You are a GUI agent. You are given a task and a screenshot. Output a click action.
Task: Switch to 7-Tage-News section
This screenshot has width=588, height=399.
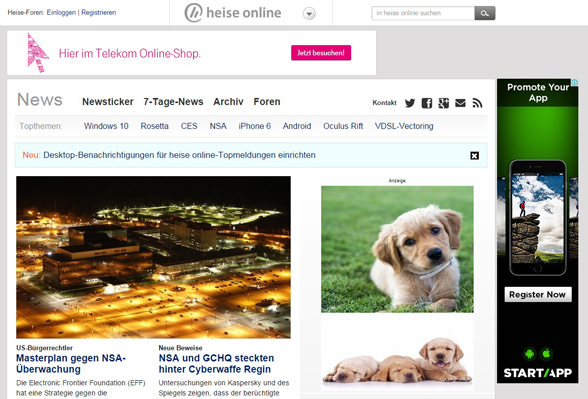[173, 102]
